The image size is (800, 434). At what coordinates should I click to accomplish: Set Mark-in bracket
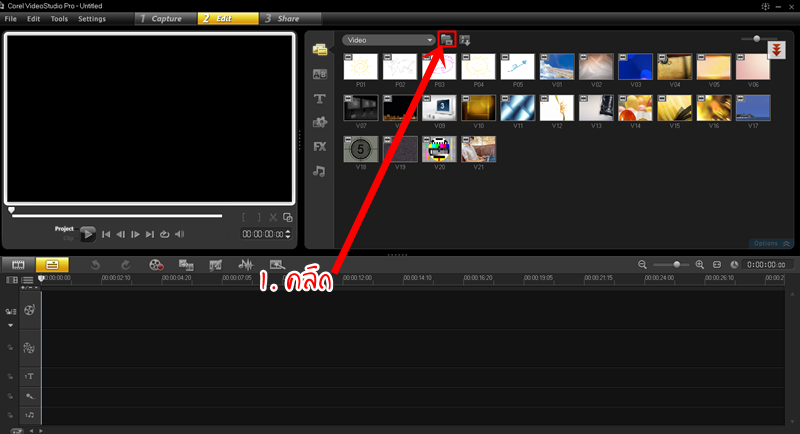tap(244, 217)
